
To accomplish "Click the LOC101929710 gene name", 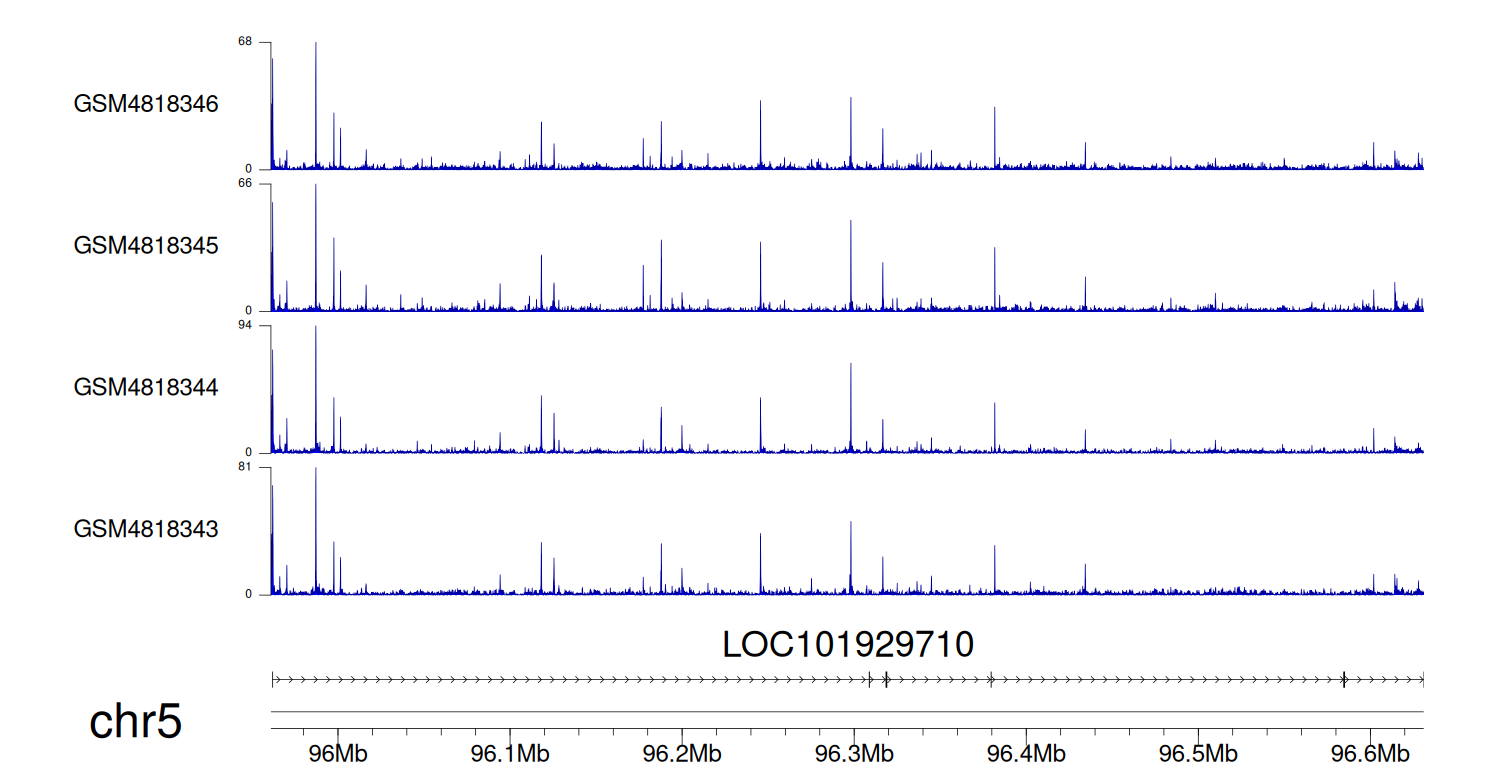I will click(848, 645).
